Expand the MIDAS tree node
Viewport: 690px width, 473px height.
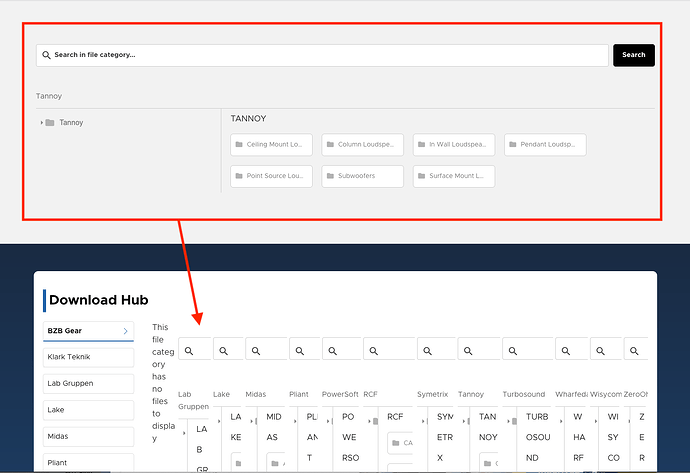pos(251,422)
